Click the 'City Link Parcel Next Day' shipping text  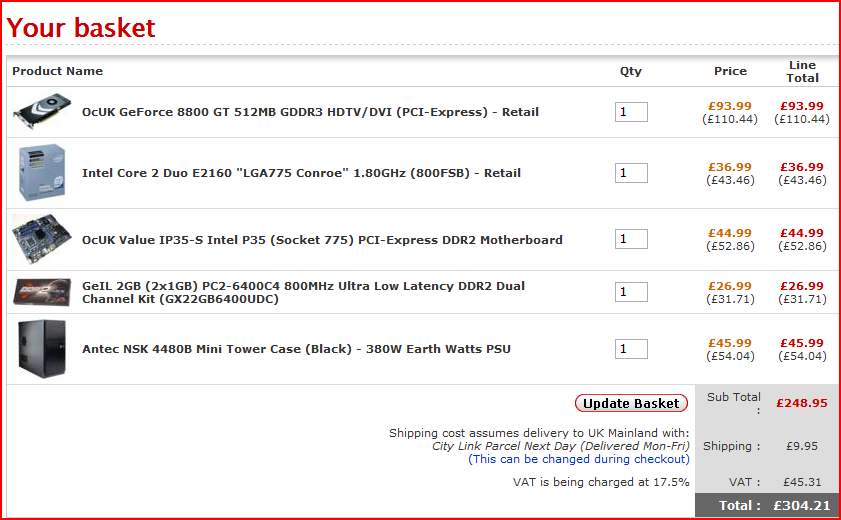(560, 446)
